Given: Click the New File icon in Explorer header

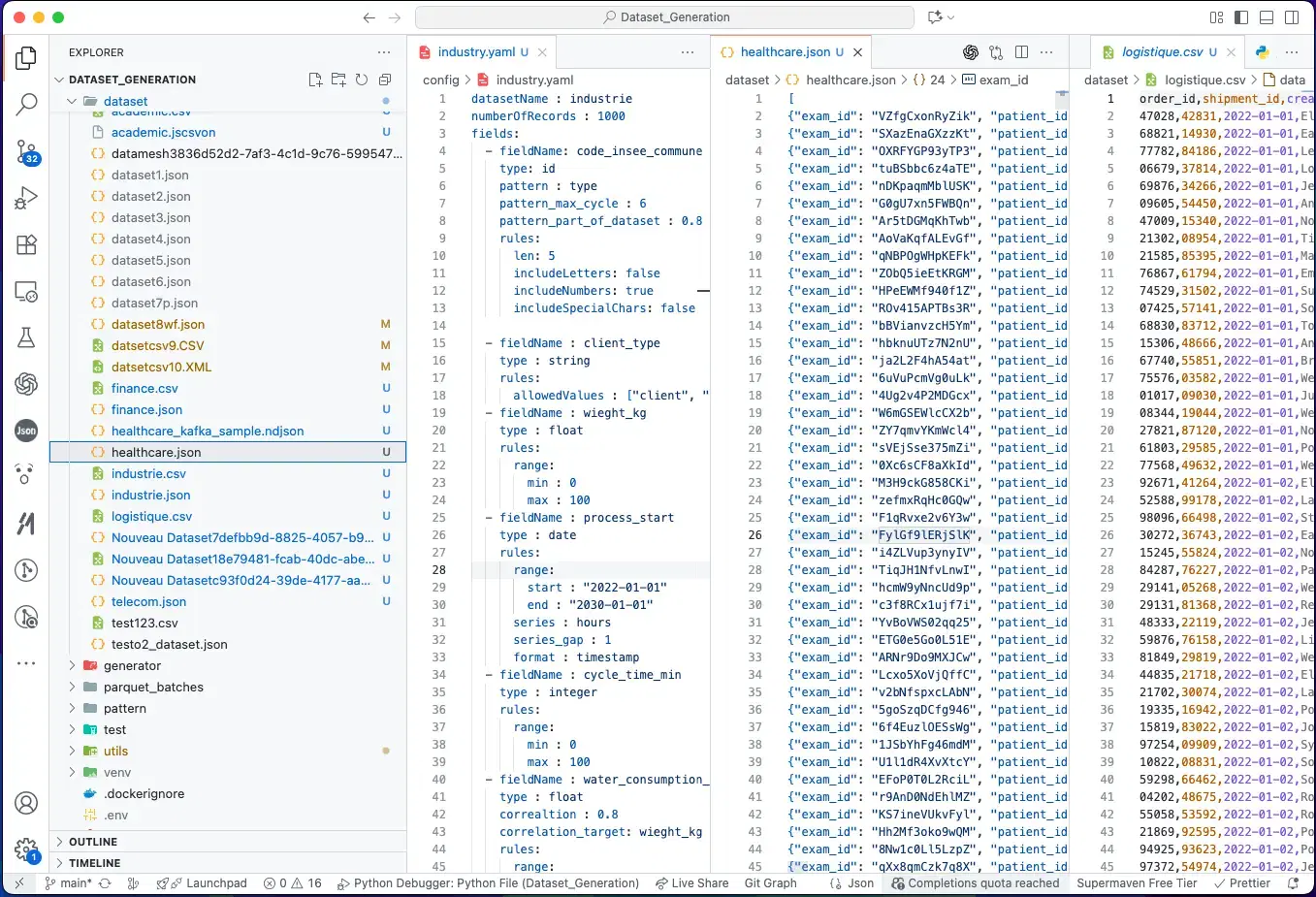Looking at the screenshot, I should 315,80.
